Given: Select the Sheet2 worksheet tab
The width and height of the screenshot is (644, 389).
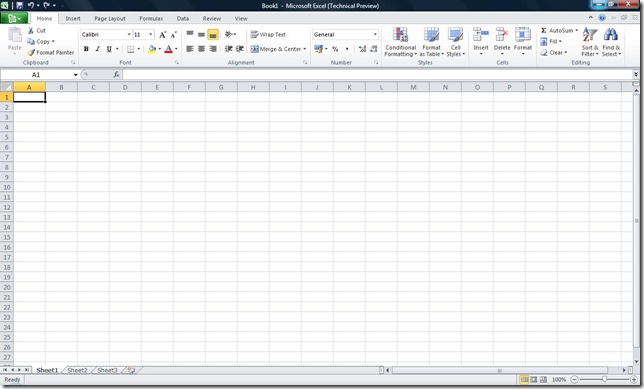Looking at the screenshot, I should [77, 370].
